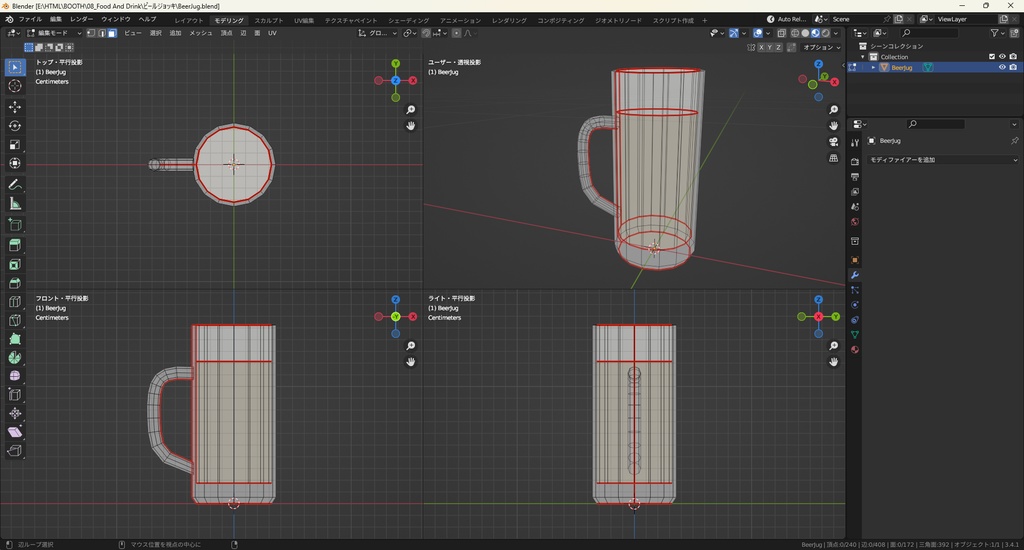Open the Options dropdown
Image resolution: width=1024 pixels, height=550 pixels.
(x=822, y=47)
